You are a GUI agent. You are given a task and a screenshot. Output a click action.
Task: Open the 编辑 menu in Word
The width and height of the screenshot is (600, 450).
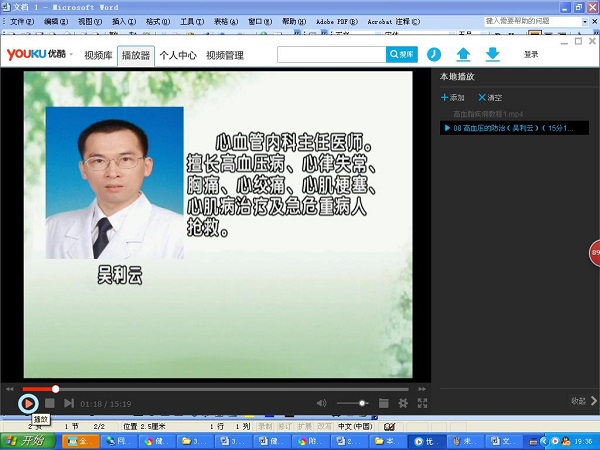(56, 21)
